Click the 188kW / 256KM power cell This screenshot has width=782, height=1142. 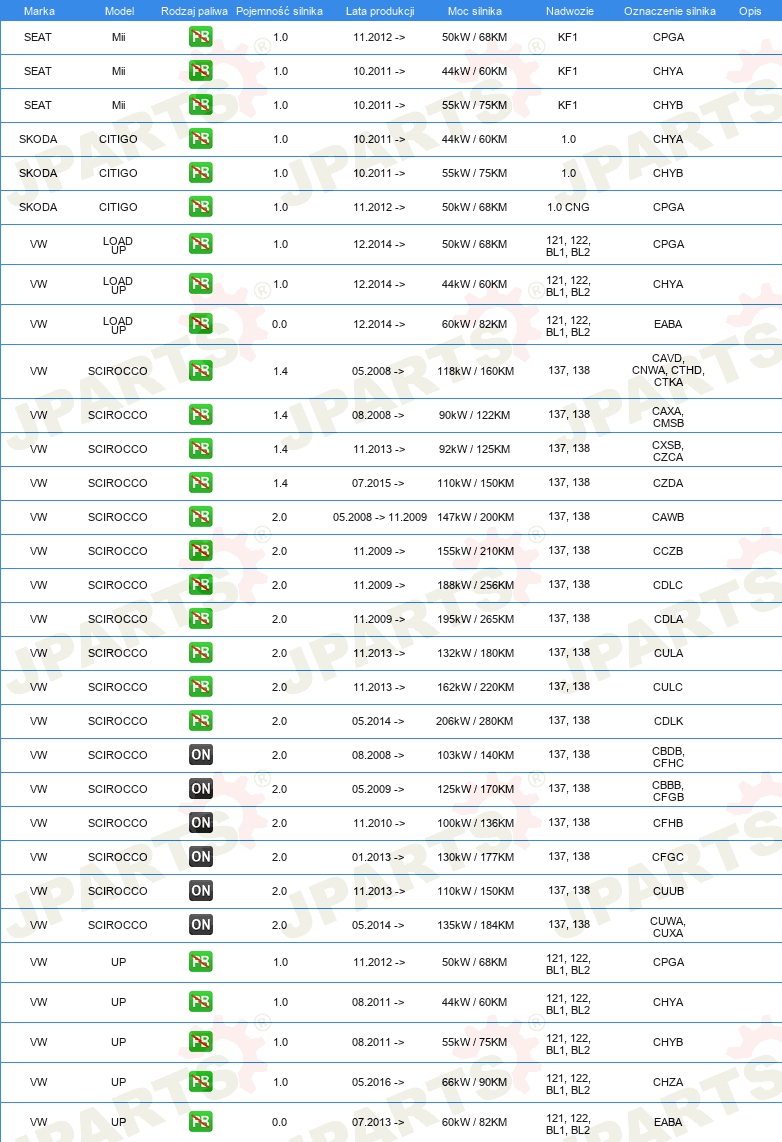475,585
